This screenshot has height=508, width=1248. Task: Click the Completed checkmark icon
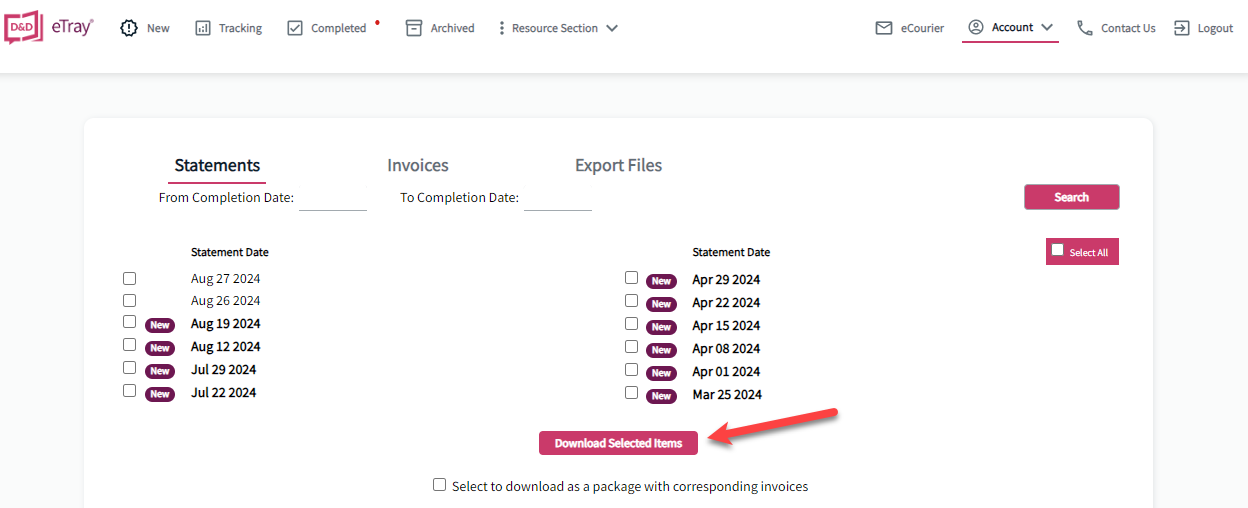coord(295,28)
